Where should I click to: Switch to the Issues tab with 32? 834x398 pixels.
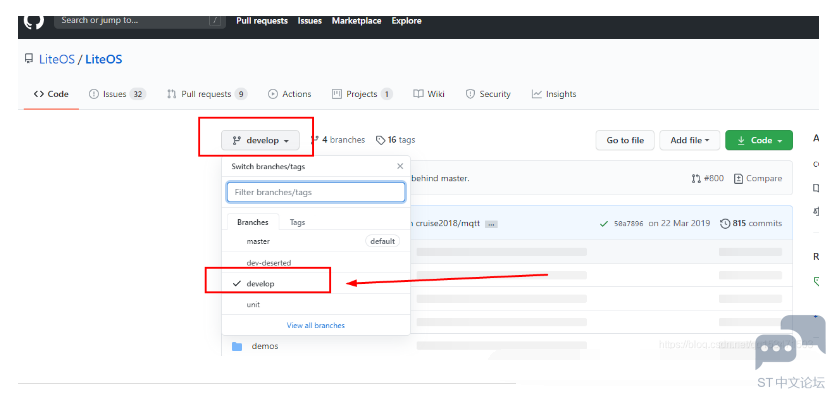117,94
